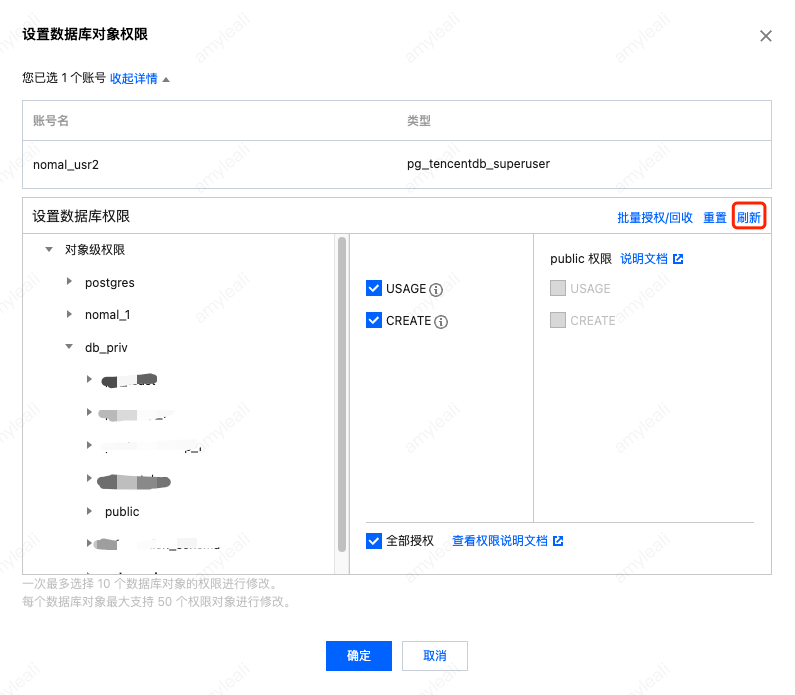
Task: Select the nomal_1 tree item label
Action: (107, 315)
